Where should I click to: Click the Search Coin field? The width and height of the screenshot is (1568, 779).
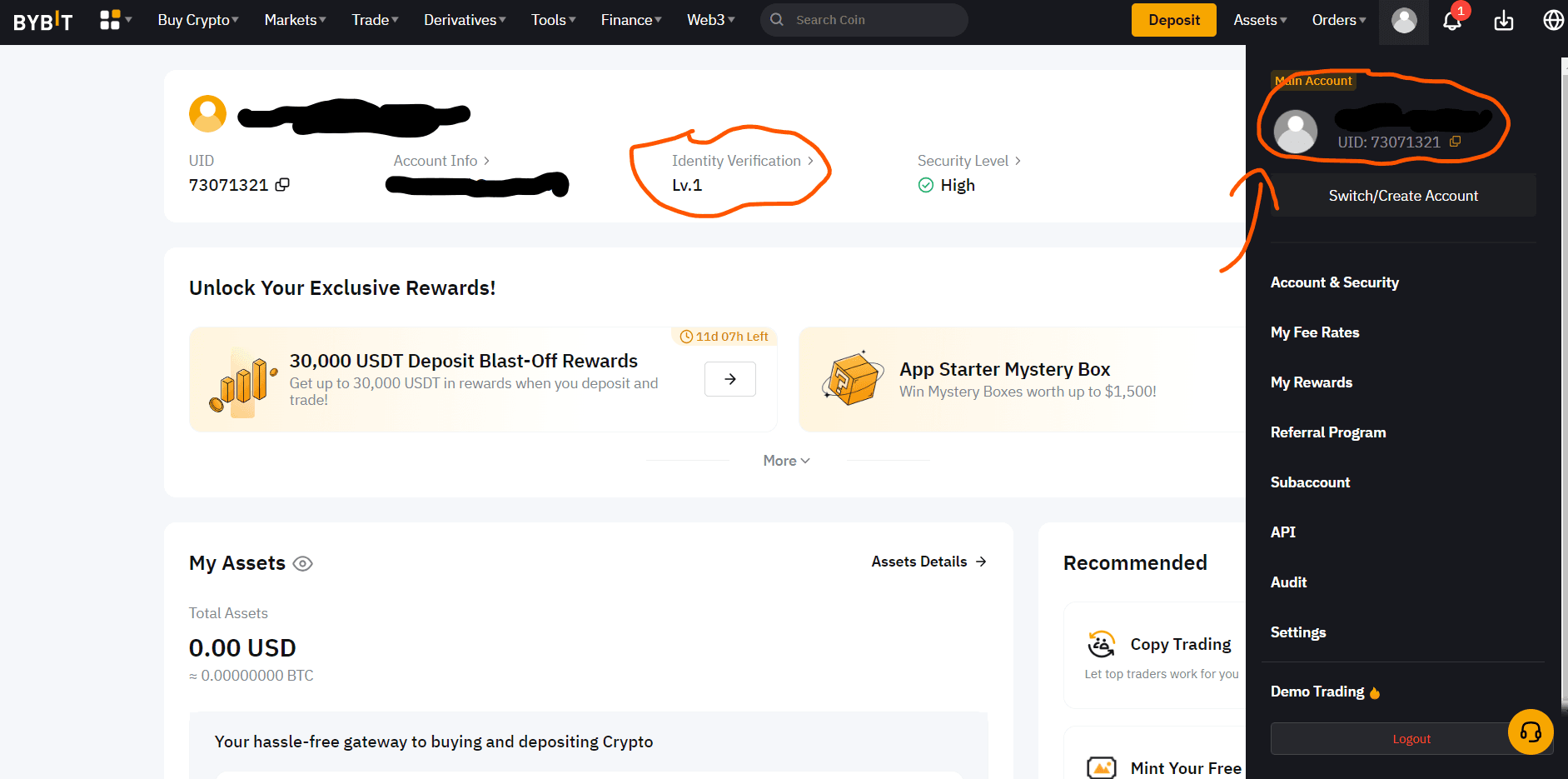(x=864, y=19)
